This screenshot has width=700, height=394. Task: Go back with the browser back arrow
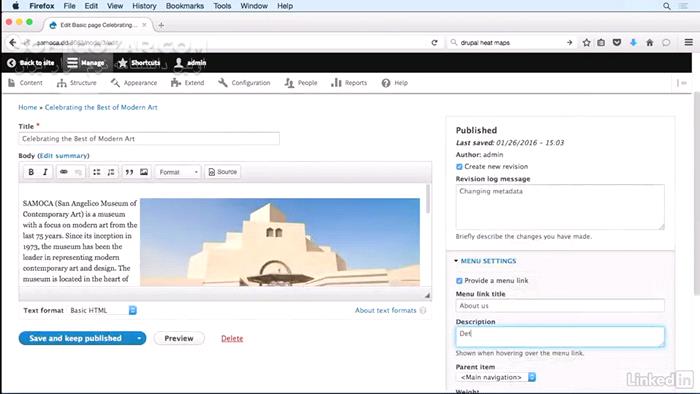click(x=13, y=42)
